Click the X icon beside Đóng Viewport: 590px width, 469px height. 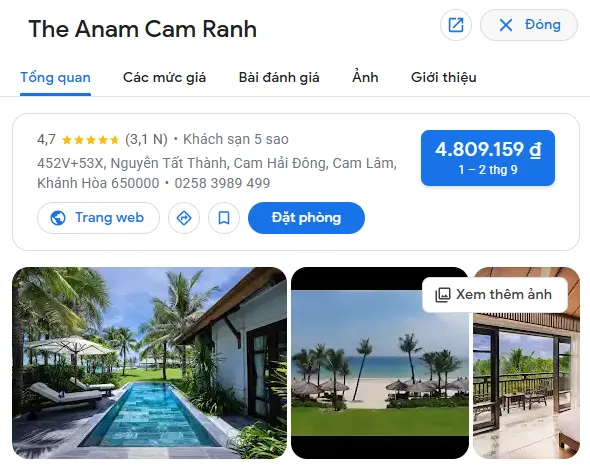pos(506,25)
